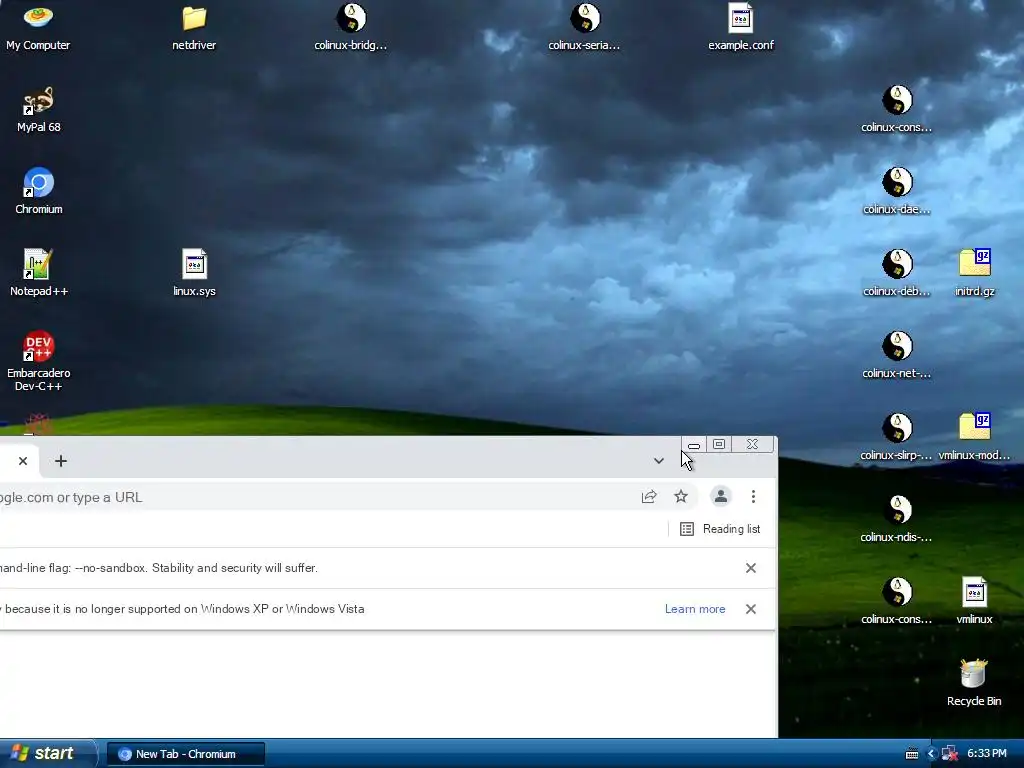Open the Windows Start menu

tap(47, 754)
